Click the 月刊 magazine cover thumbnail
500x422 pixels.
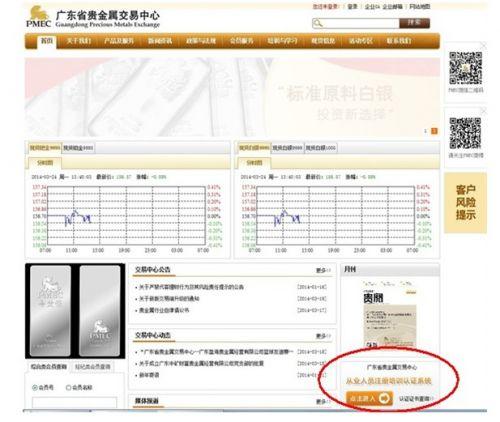point(390,314)
